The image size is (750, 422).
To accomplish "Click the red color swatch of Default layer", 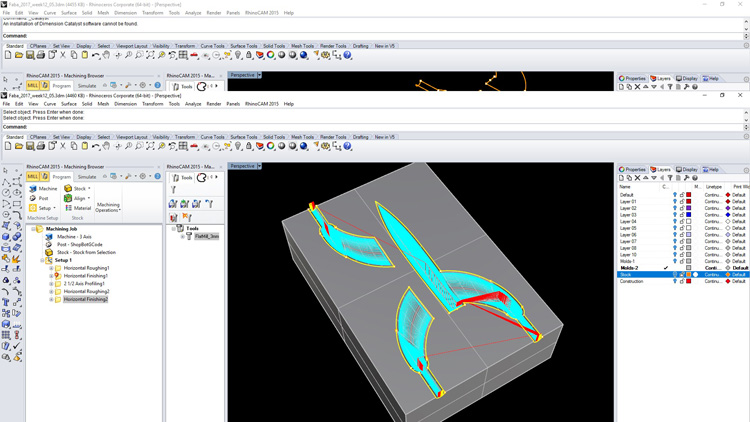I will [689, 195].
